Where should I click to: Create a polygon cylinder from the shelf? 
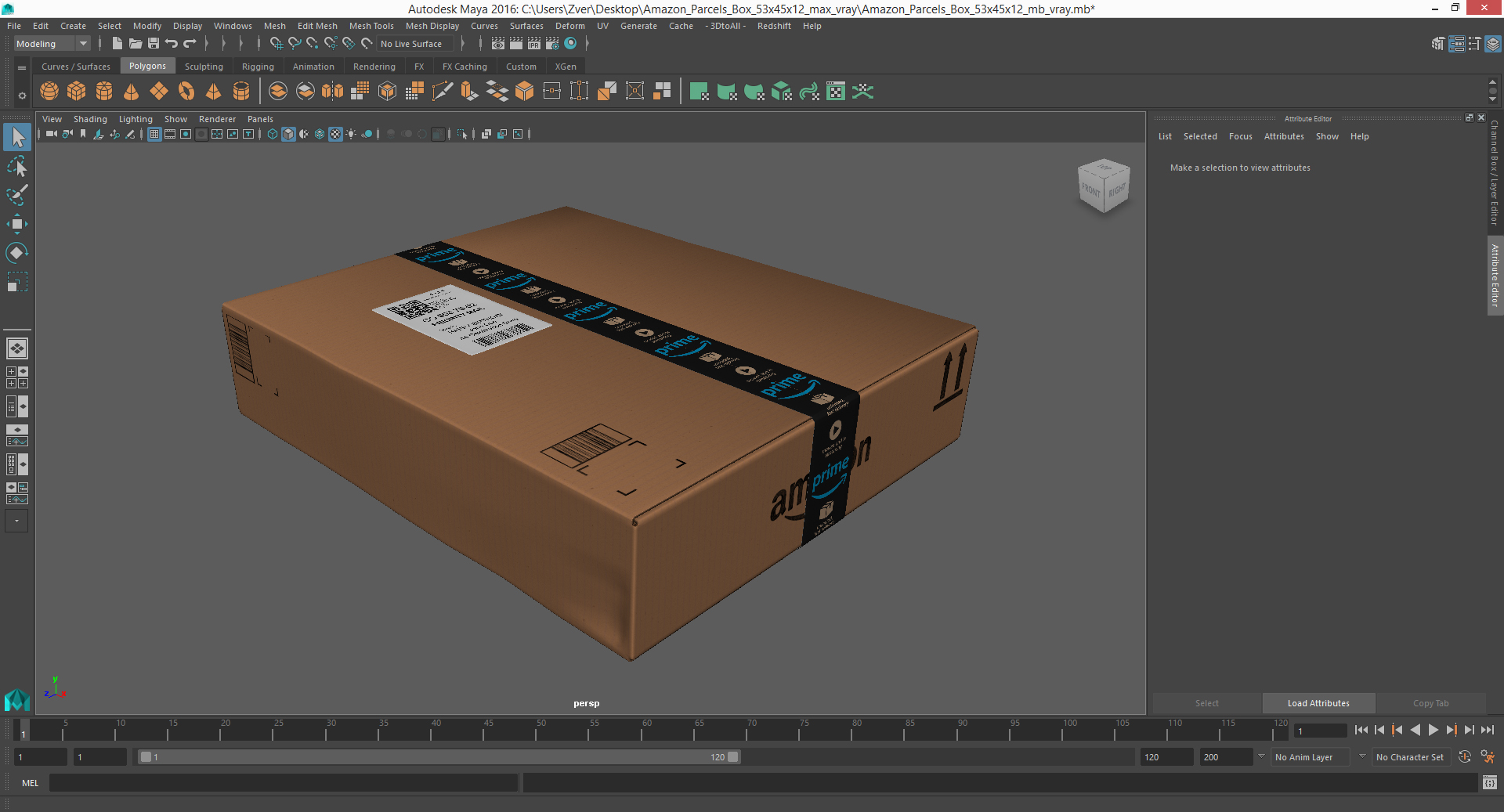pyautogui.click(x=104, y=92)
